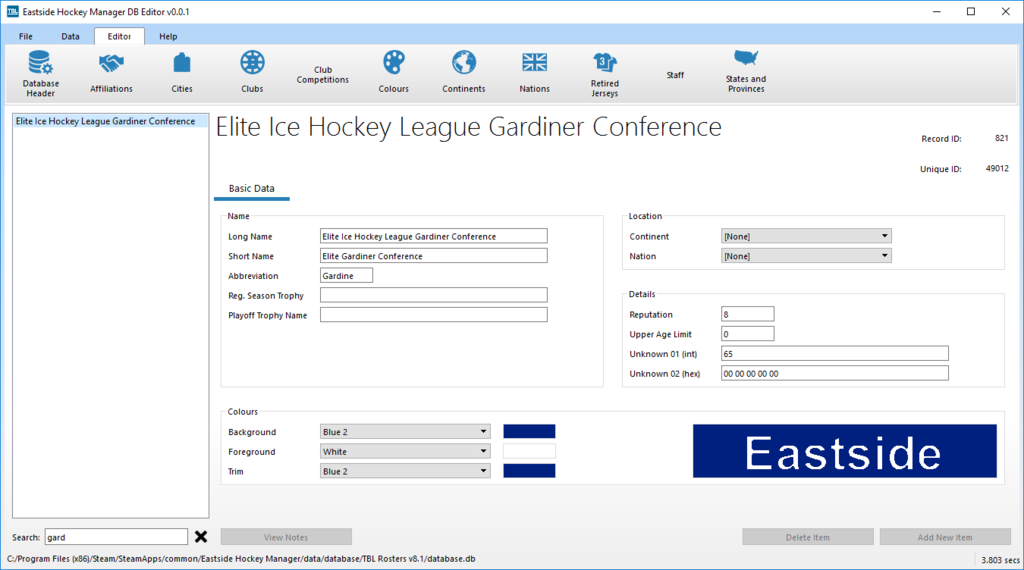The image size is (1024, 570).
Task: Click into the Long Name field
Action: [x=434, y=236]
